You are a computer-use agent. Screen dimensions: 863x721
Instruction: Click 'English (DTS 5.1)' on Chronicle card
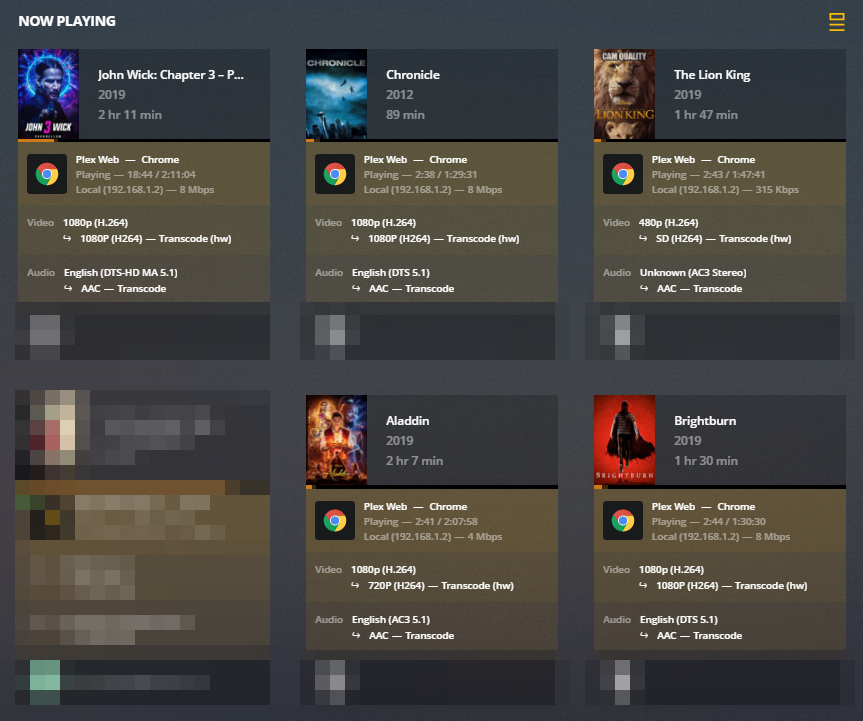click(391, 272)
